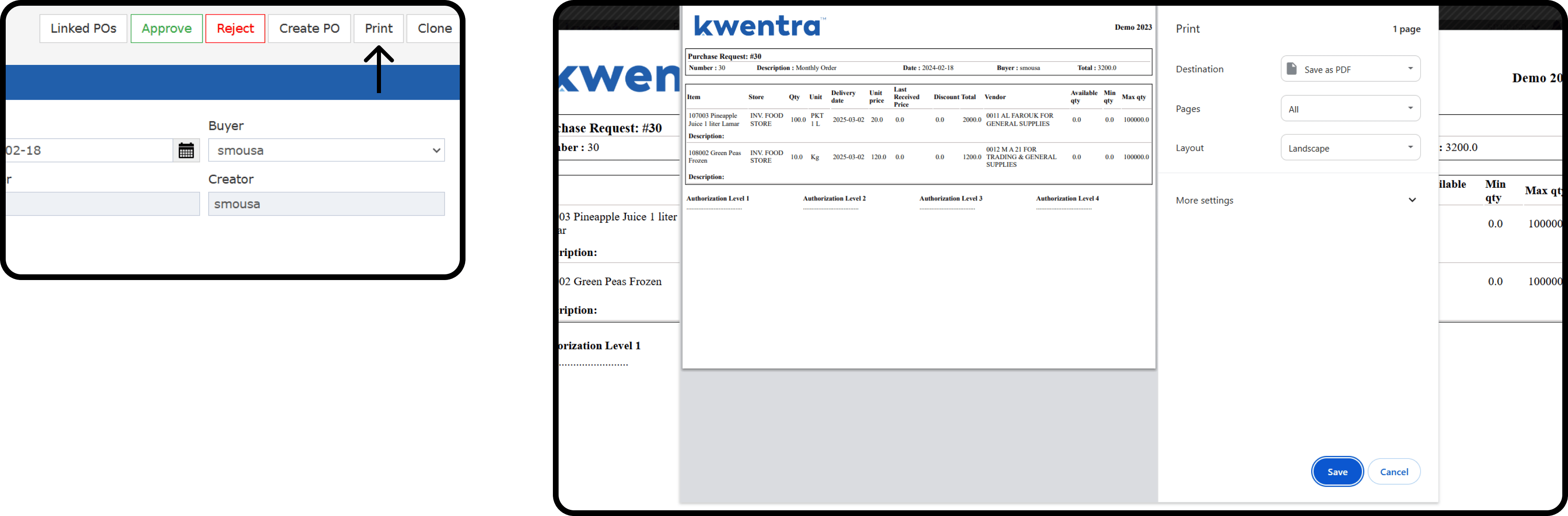Click 'Total : 3200.0' in the preview
The height and width of the screenshot is (516, 1568).
click(1096, 67)
